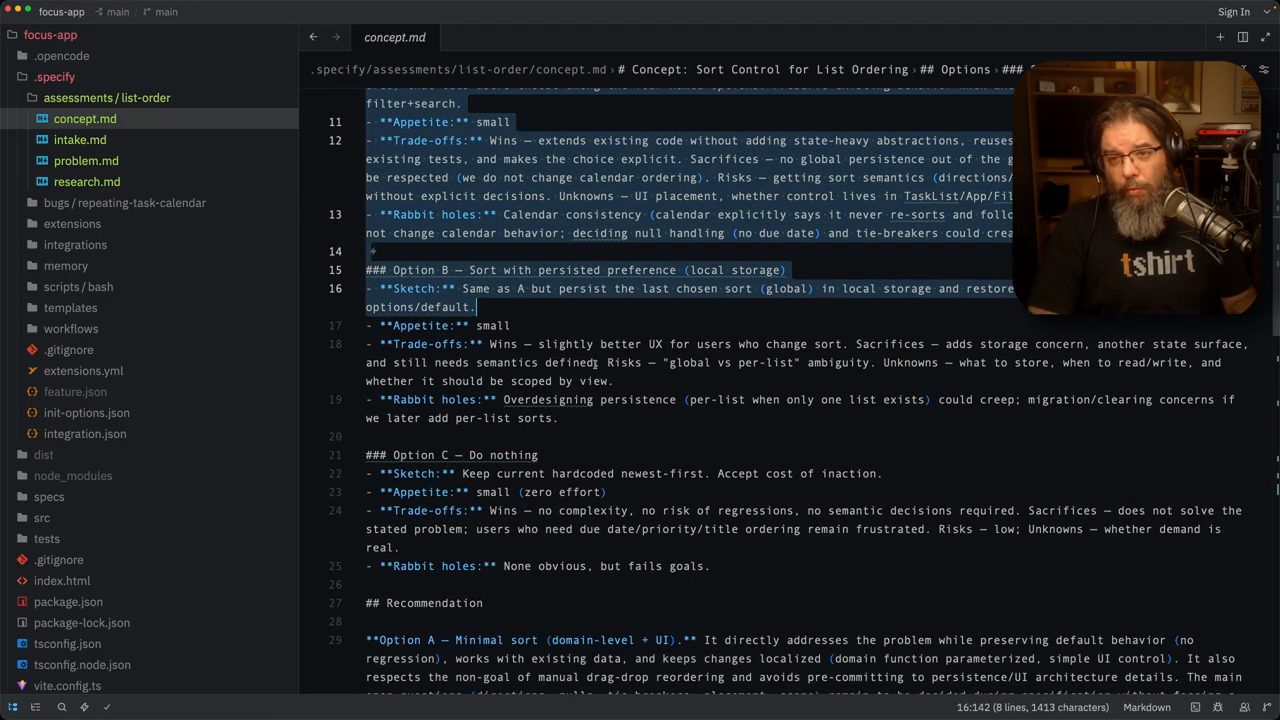Image resolution: width=1280 pixels, height=720 pixels.
Task: Go forward with the right arrow
Action: (336, 37)
